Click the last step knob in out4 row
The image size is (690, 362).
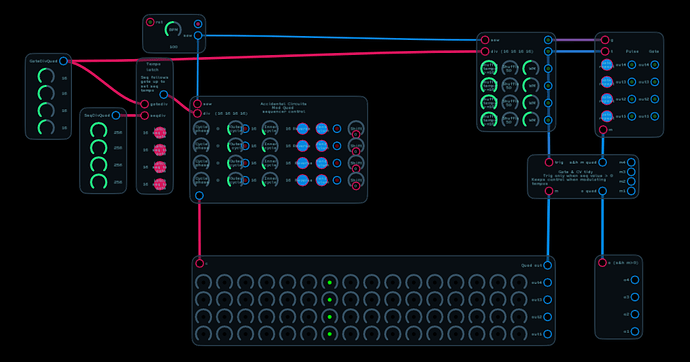click(x=519, y=282)
